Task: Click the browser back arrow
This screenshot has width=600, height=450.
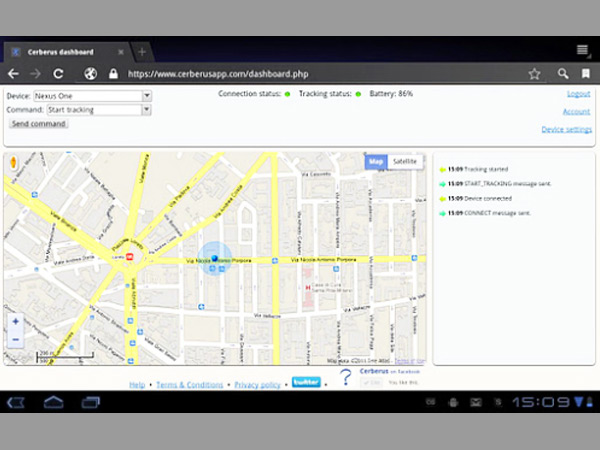Action: tap(14, 74)
